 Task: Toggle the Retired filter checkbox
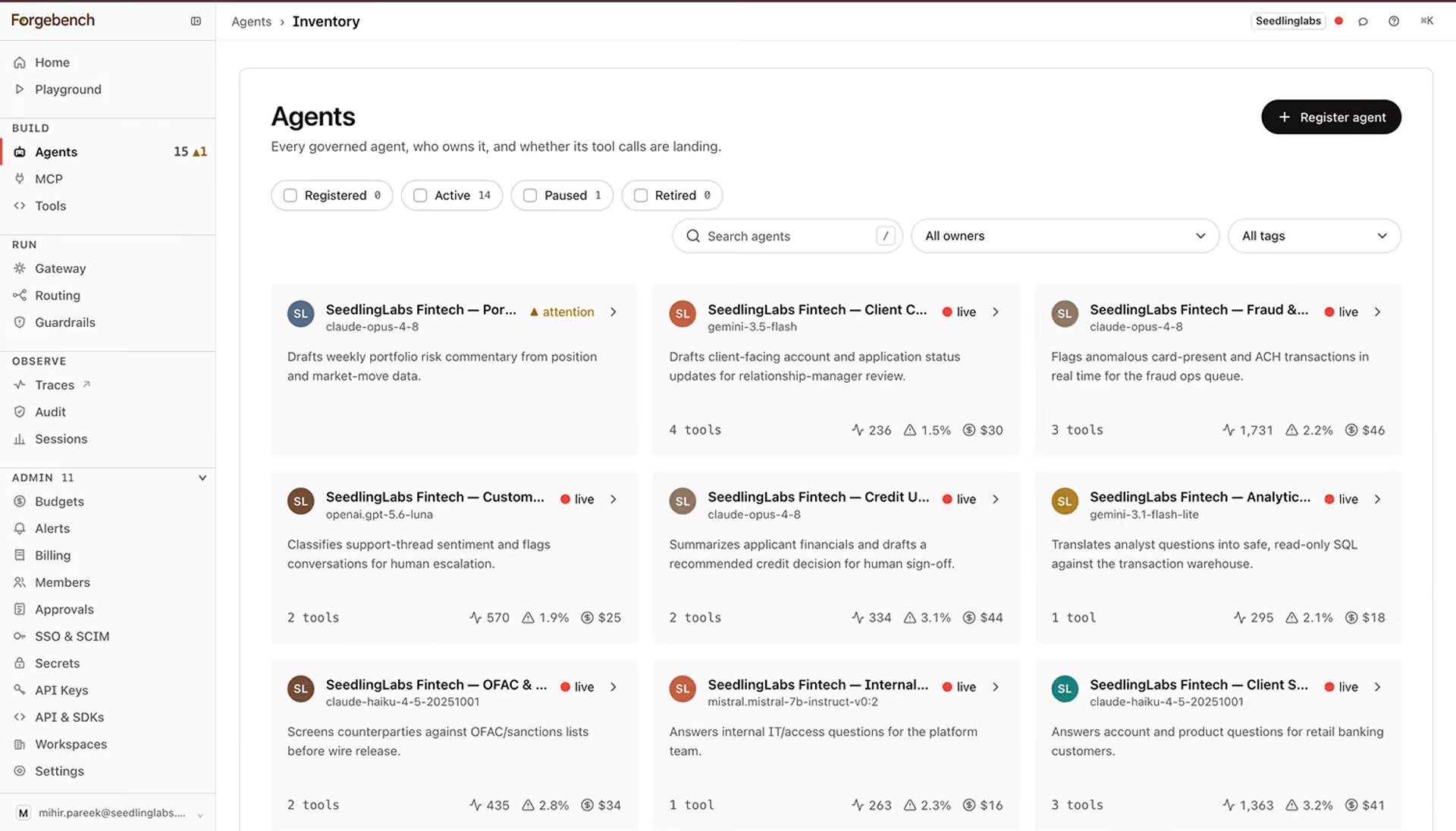[x=641, y=196]
